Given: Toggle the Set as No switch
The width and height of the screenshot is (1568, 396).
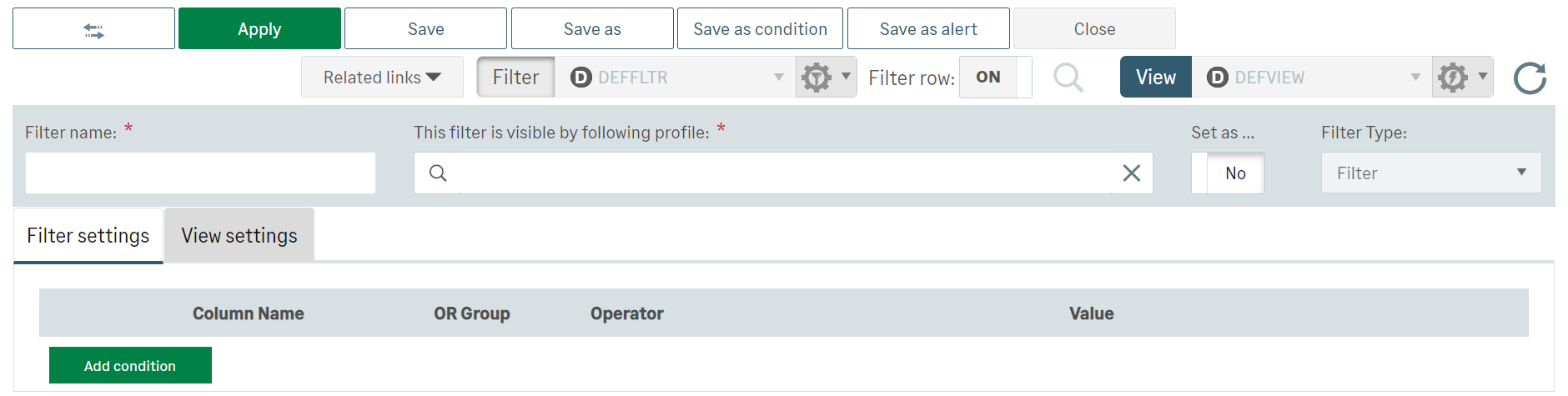Looking at the screenshot, I should (x=1228, y=173).
